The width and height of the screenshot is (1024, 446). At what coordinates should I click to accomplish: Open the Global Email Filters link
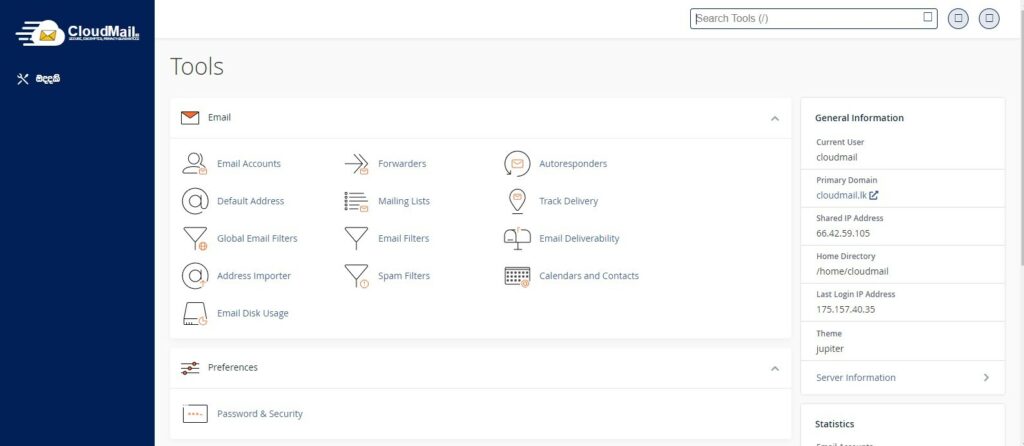coord(257,238)
